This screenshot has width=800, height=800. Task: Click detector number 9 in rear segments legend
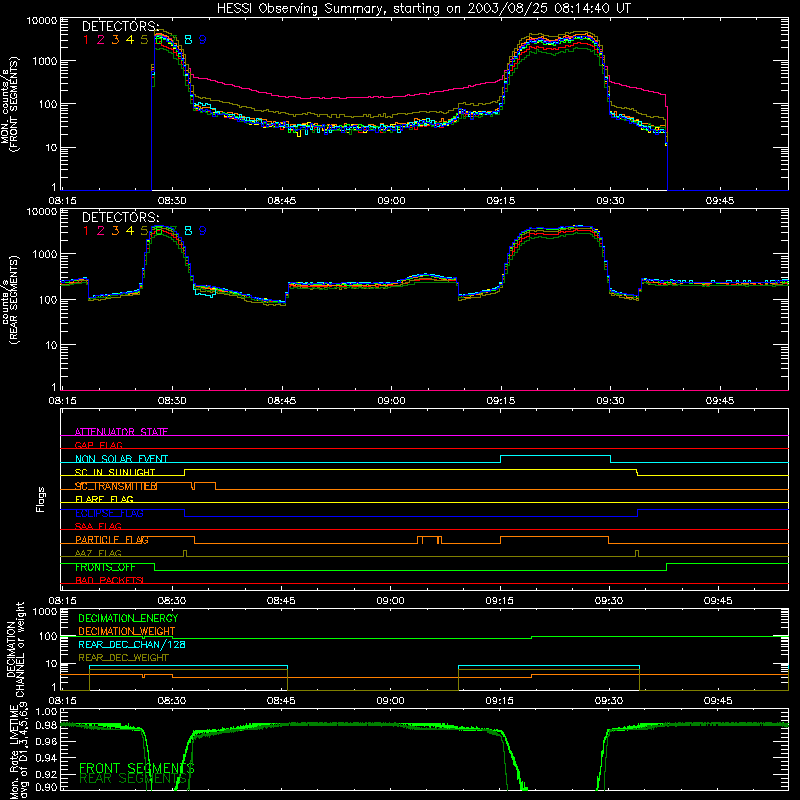click(x=203, y=231)
